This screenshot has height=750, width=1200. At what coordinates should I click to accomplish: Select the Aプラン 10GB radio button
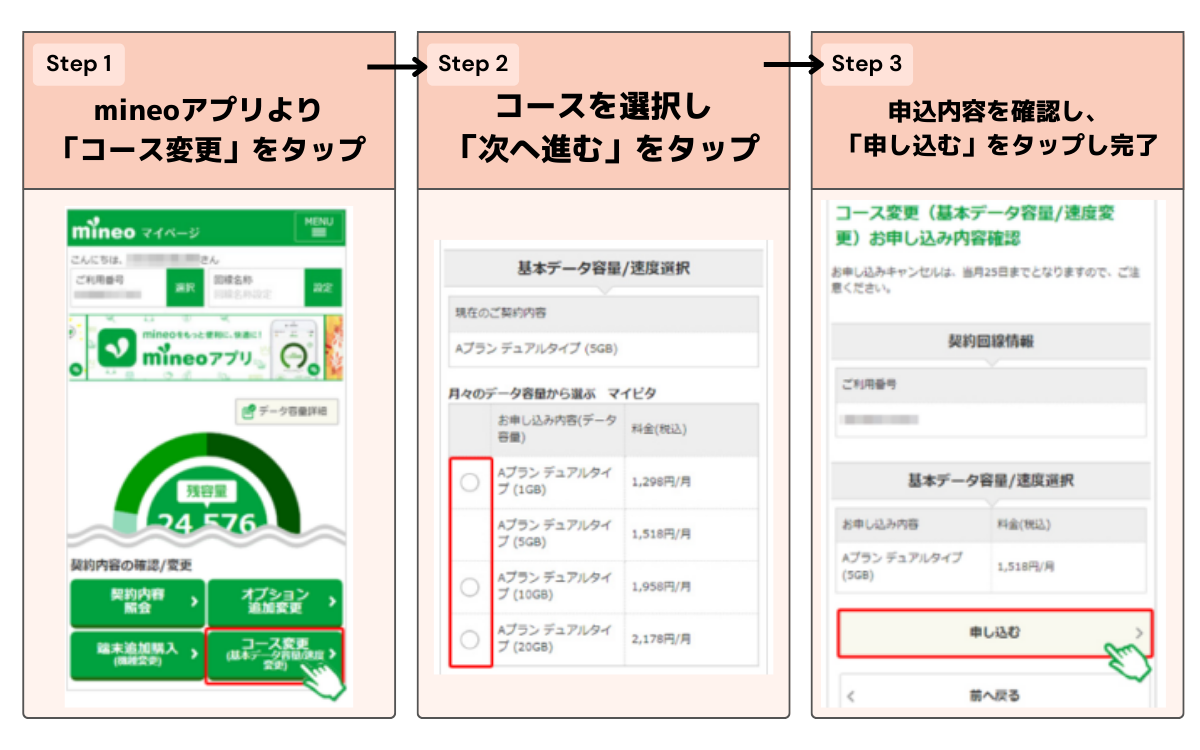tap(469, 587)
